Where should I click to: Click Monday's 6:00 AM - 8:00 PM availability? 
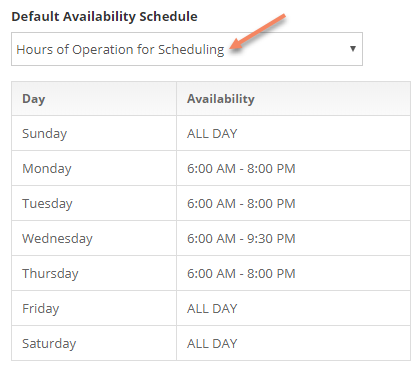tap(241, 169)
